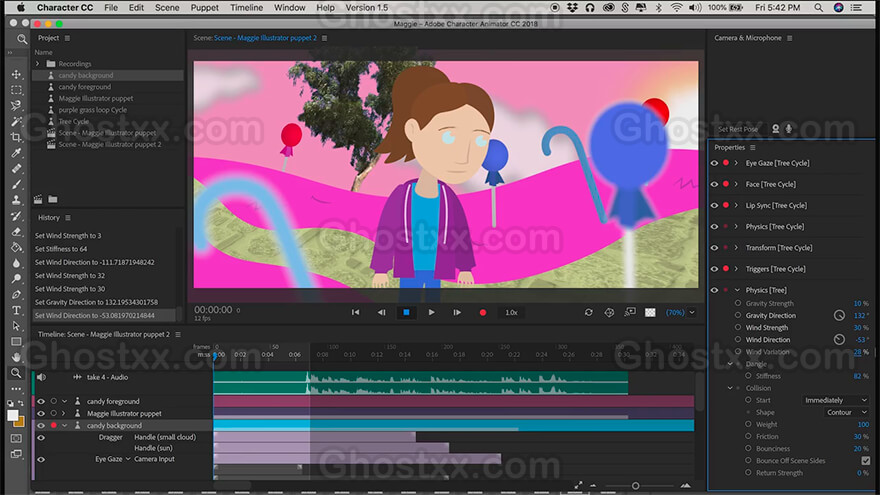
Task: Open the Timeline menu
Action: coord(246,7)
